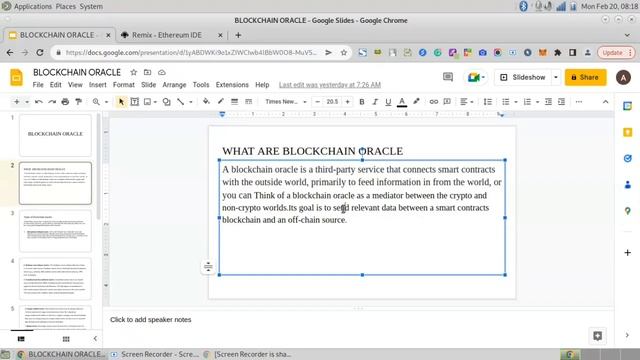Open a new Chrome tab

click(x=238, y=35)
